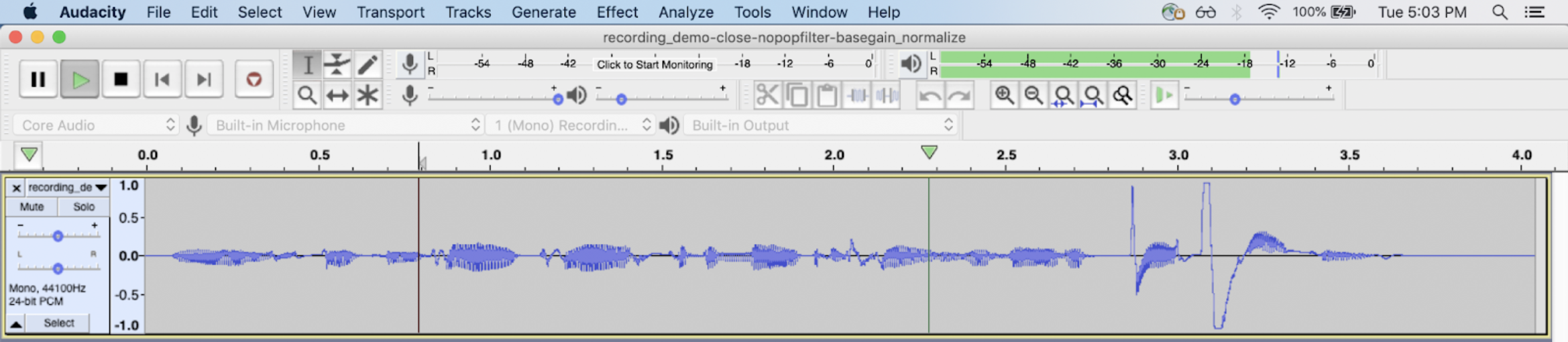Play at speed with the green arrow
The image size is (1568, 342).
(1164, 95)
